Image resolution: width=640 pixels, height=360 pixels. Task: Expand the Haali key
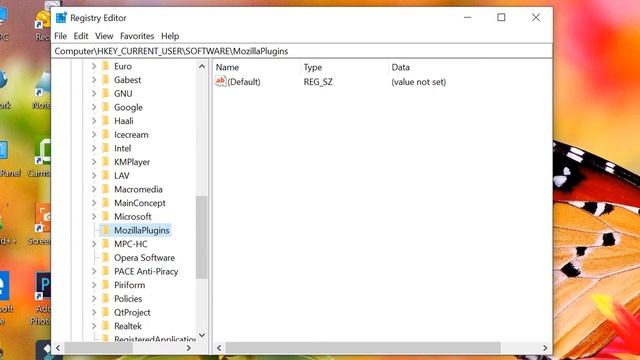94,121
